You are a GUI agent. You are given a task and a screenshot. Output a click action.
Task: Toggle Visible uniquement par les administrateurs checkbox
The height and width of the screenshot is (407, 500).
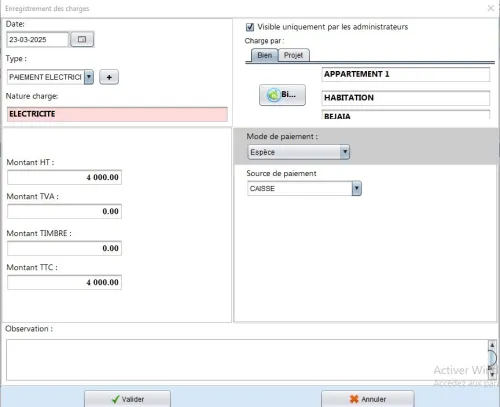(x=250, y=27)
